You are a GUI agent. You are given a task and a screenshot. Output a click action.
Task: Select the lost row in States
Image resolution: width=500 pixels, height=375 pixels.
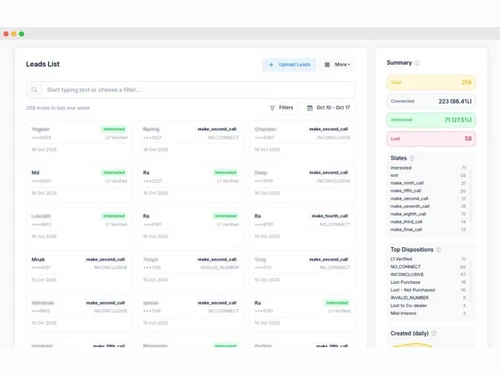pos(428,175)
